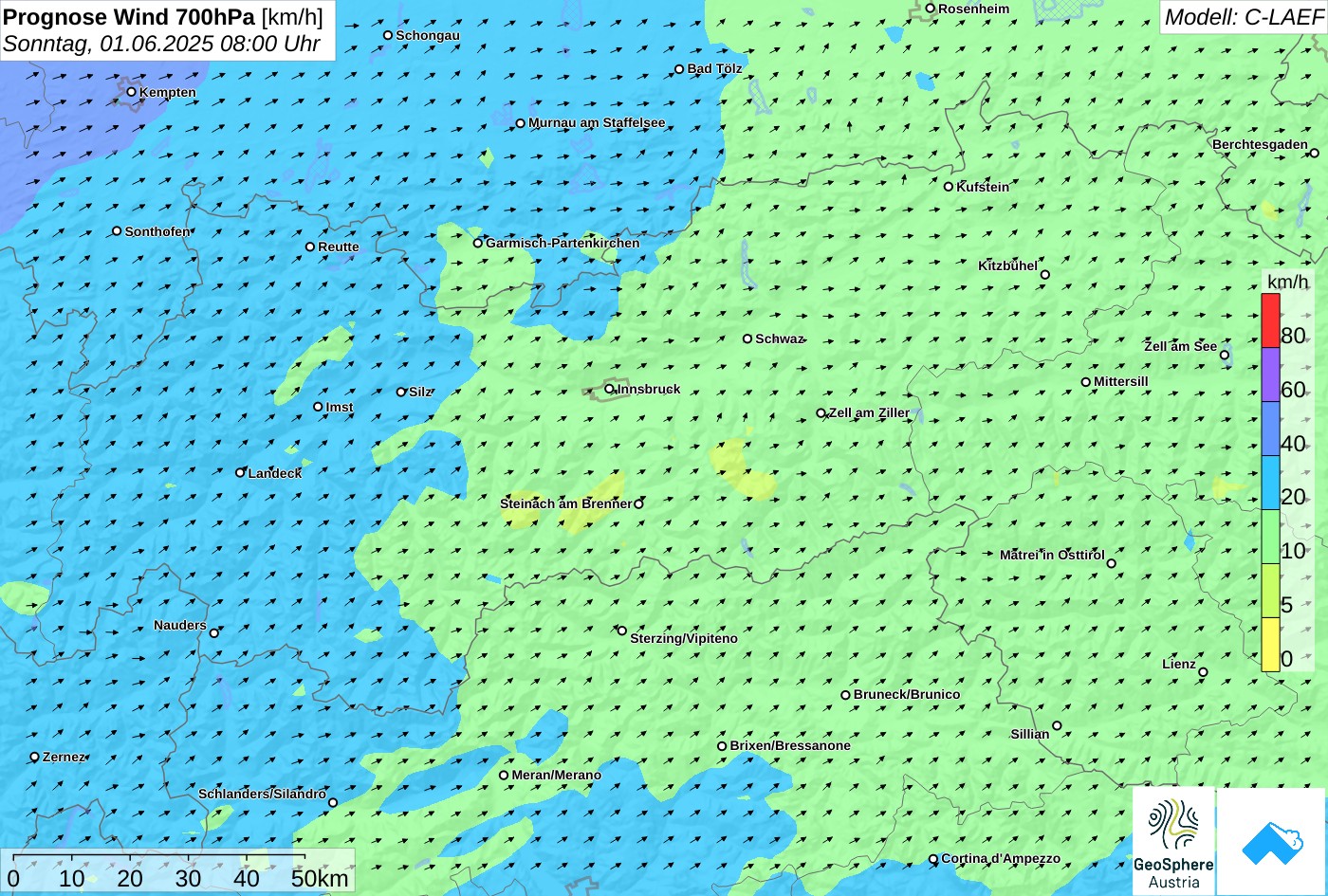Click the Zernez location marker dot
Viewport: 1328px width, 896px height.
[x=35, y=757]
